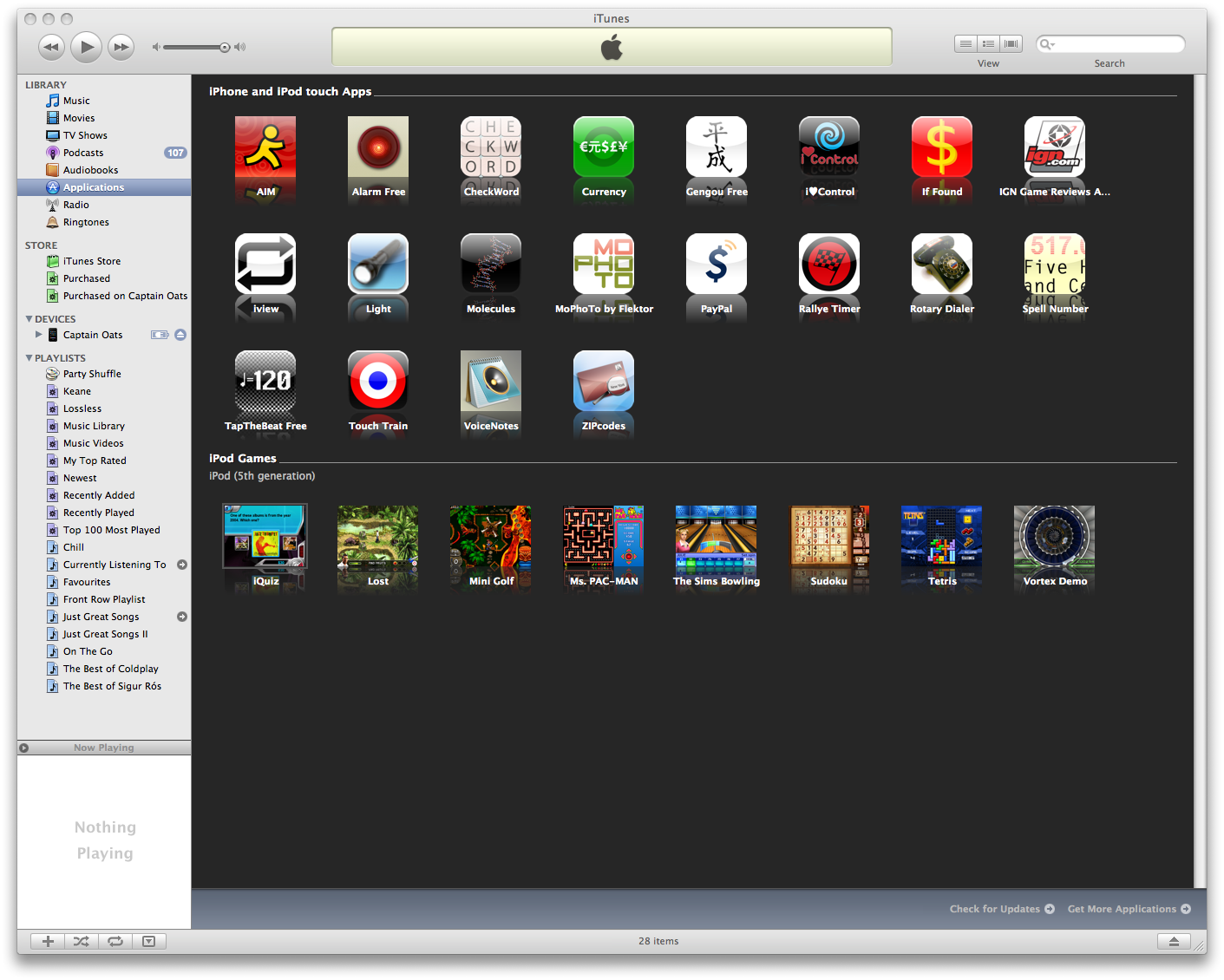Open Just Great Songs arrow link
The height and width of the screenshot is (980, 1224).
[x=182, y=617]
